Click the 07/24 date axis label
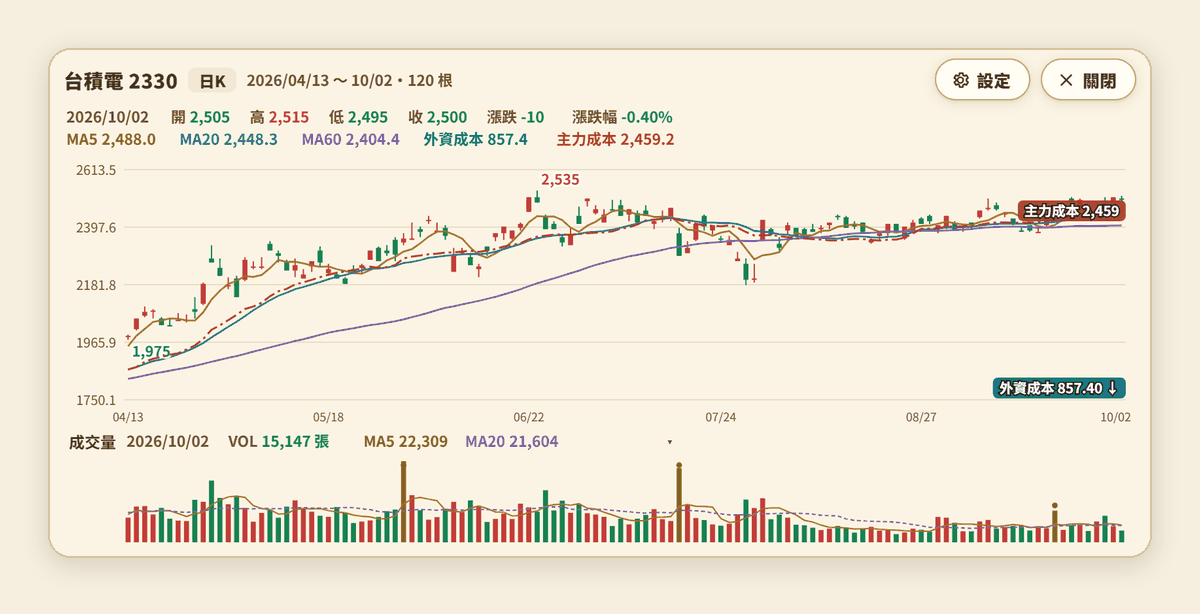 721,416
